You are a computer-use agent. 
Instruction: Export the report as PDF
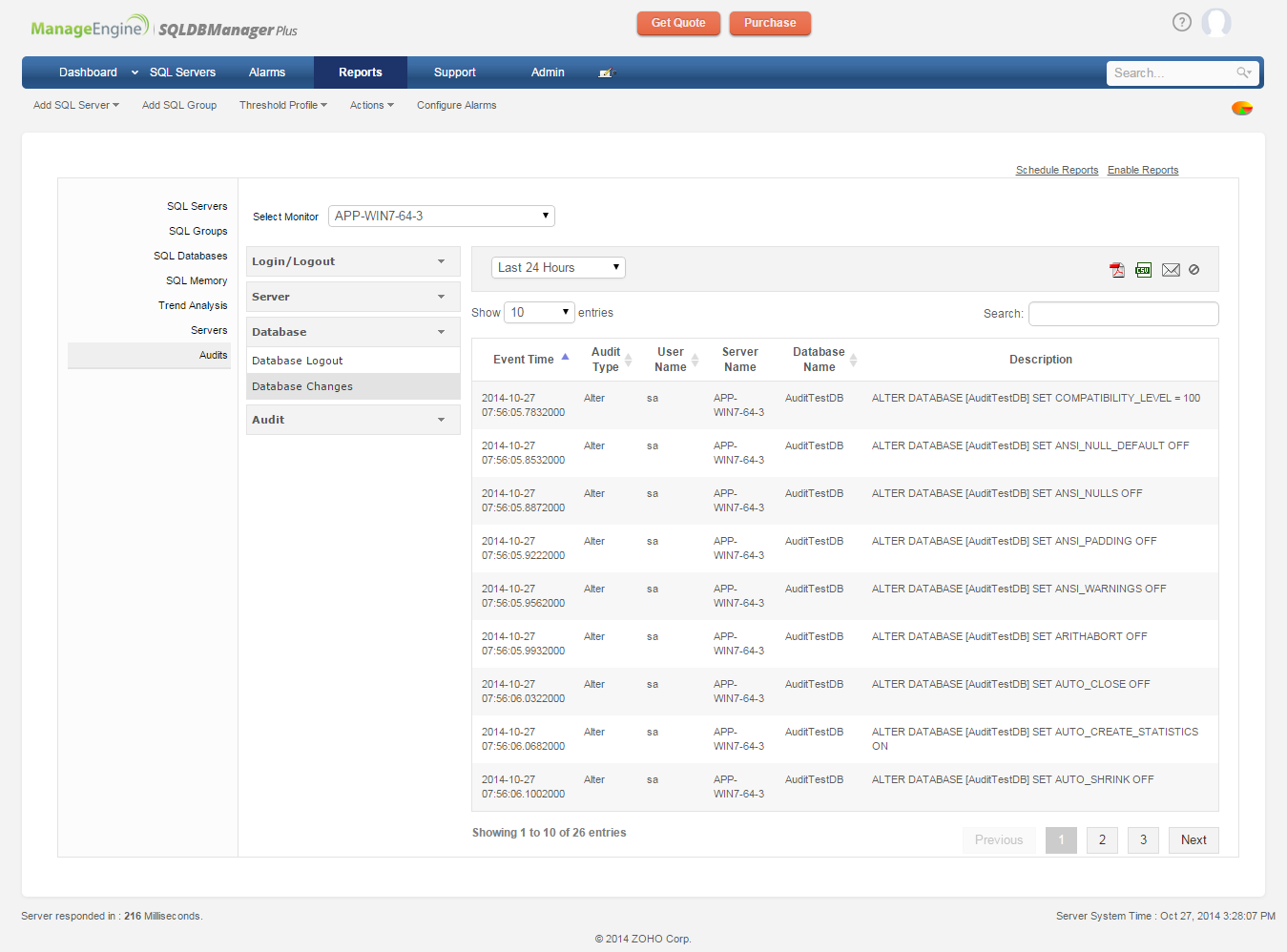1117,270
